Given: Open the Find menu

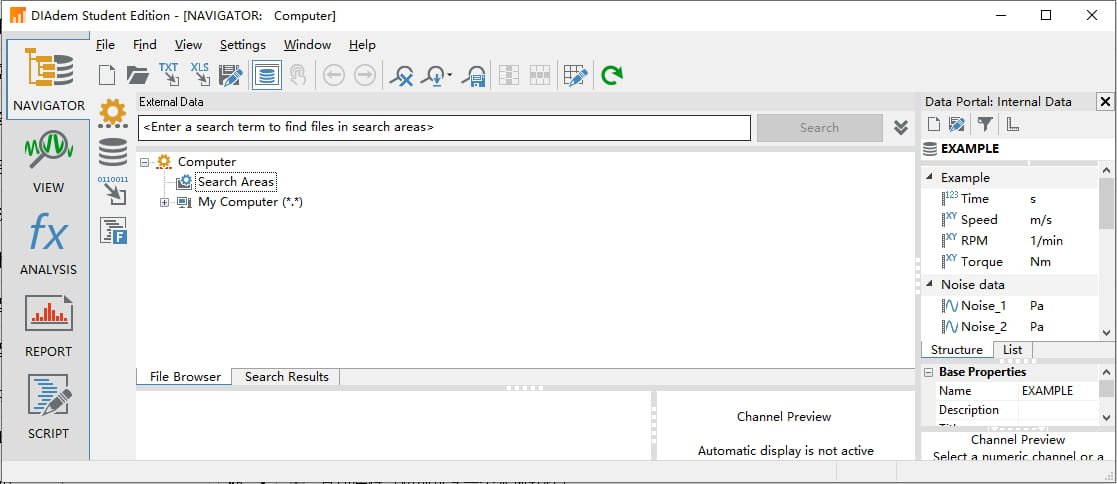Looking at the screenshot, I should (145, 45).
